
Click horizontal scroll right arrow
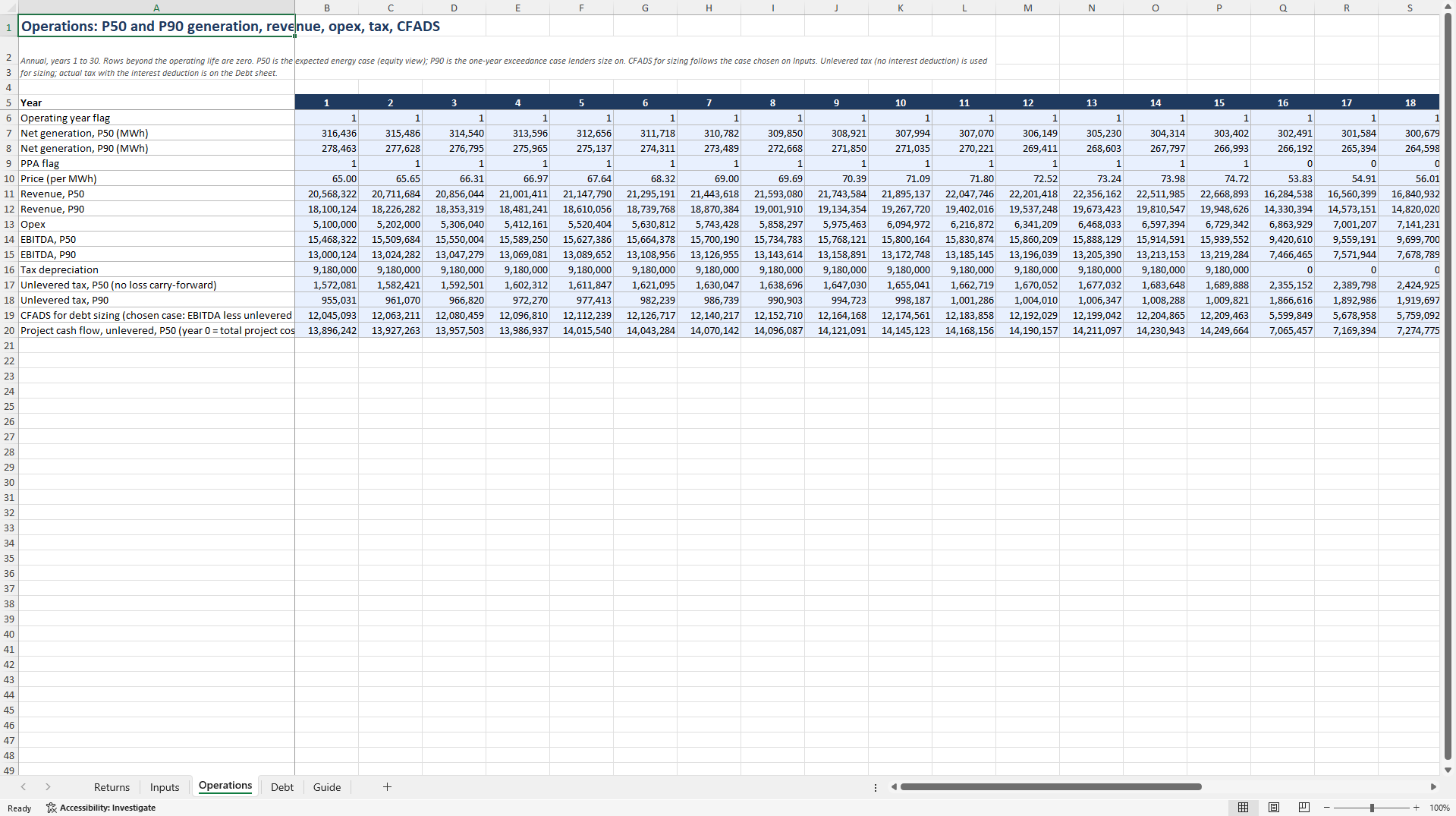[1433, 787]
